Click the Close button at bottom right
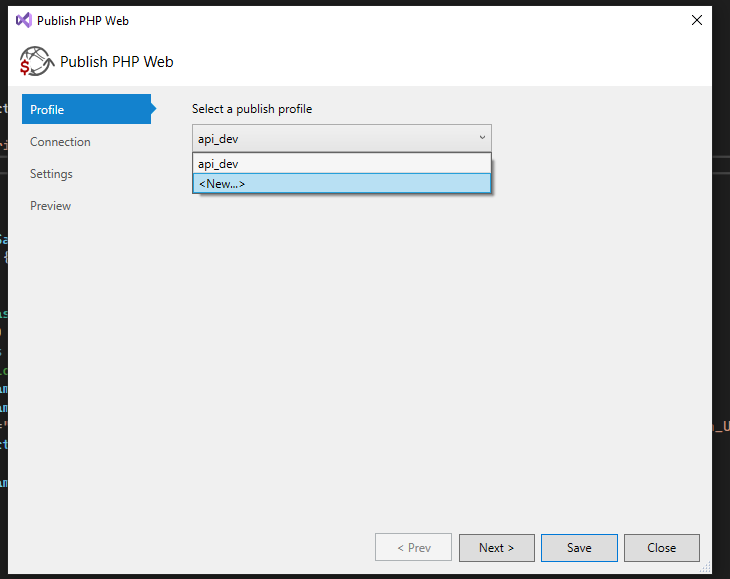 (661, 548)
